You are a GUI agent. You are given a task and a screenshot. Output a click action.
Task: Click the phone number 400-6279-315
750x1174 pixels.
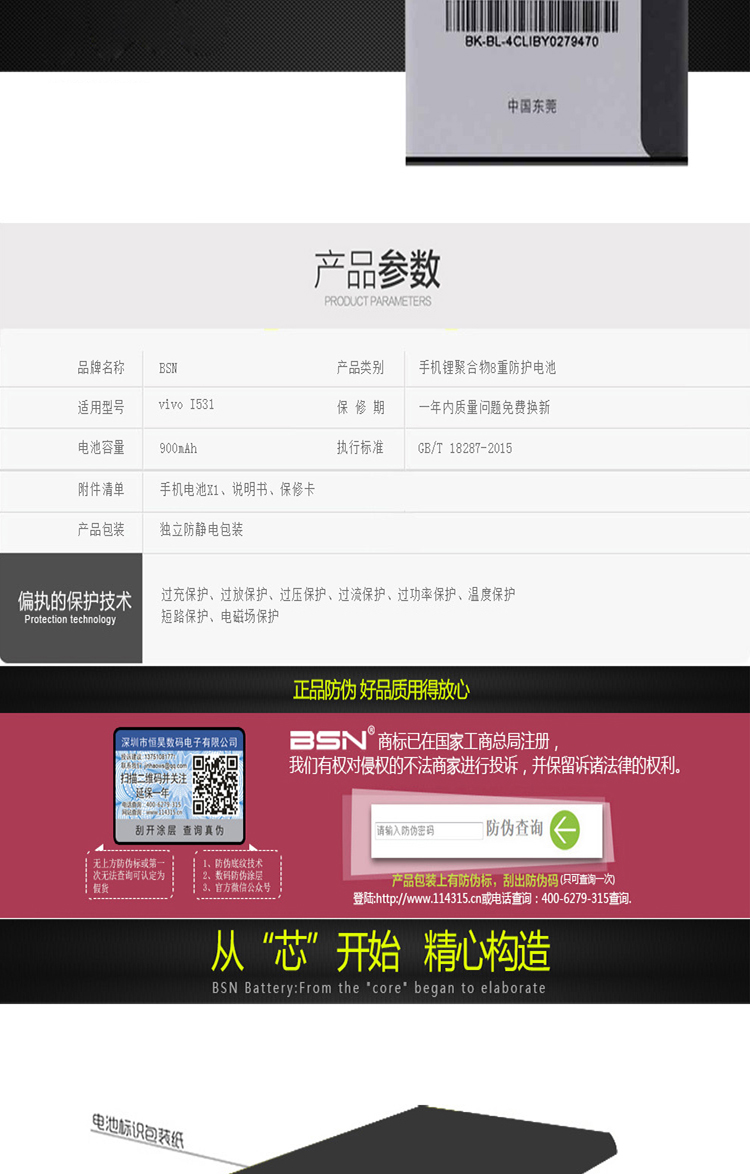(x=573, y=899)
